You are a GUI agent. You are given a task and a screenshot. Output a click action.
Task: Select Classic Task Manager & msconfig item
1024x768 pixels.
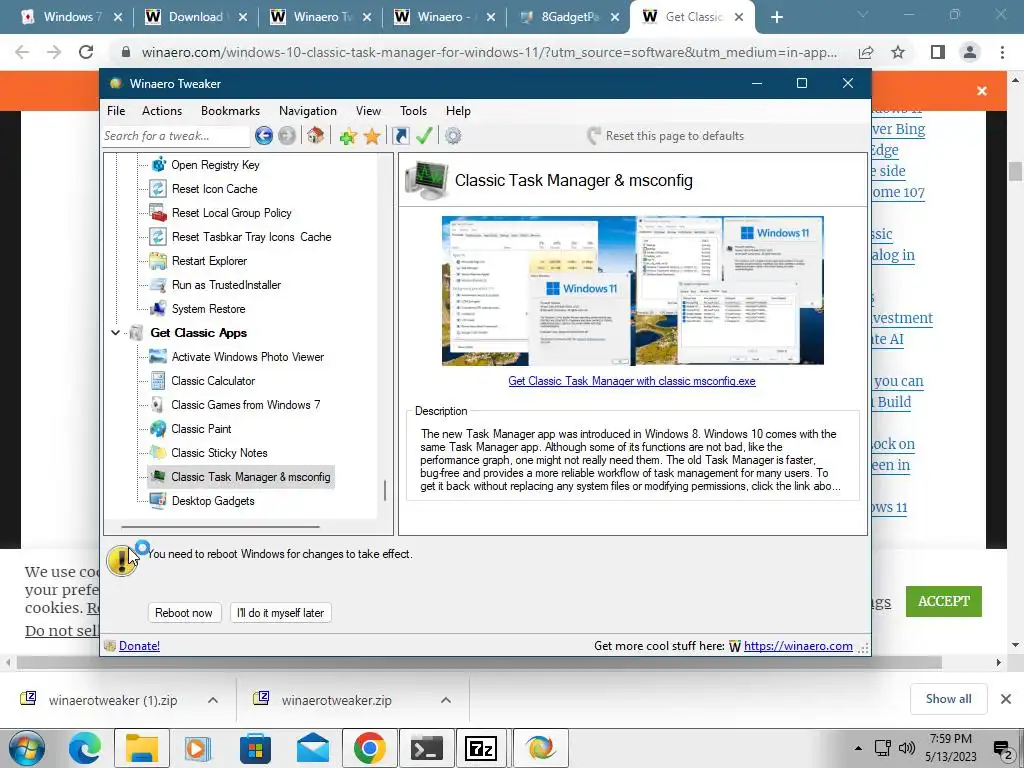251,477
